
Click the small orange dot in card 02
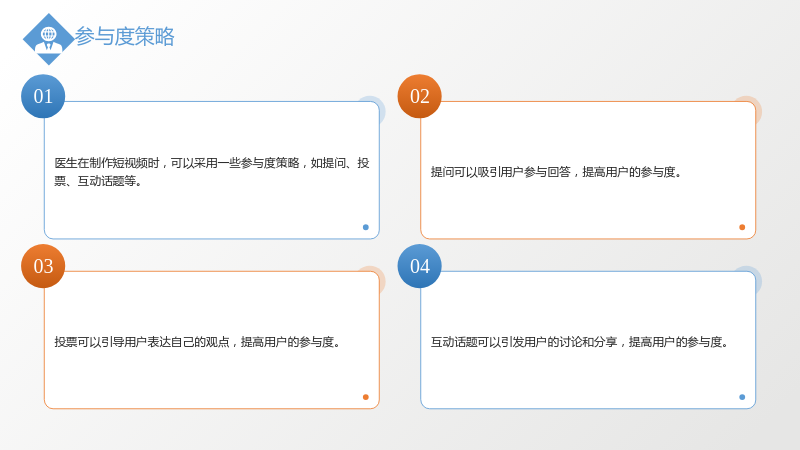(x=742, y=227)
